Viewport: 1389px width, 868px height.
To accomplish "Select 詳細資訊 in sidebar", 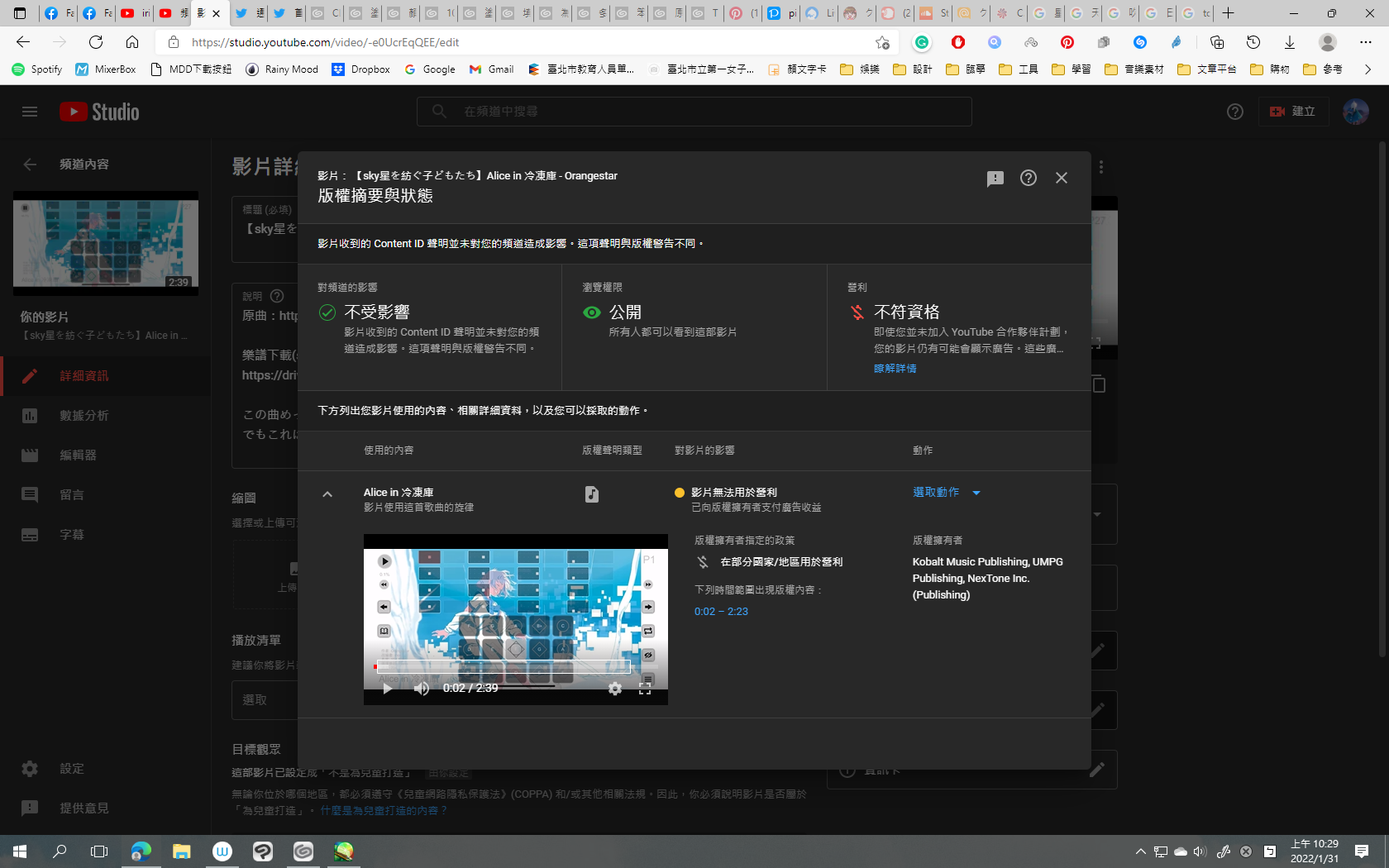I will click(x=106, y=376).
